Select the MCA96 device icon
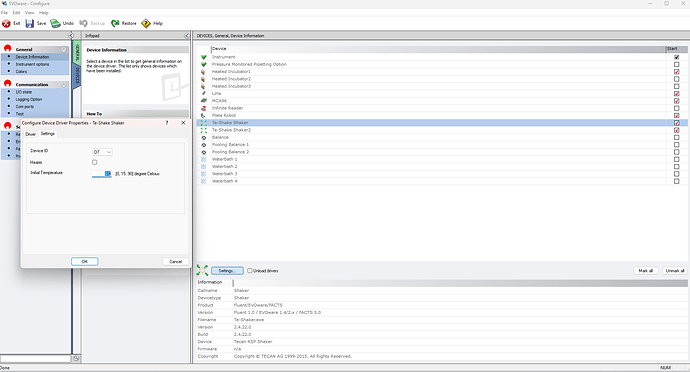The width and height of the screenshot is (690, 372). [203, 101]
